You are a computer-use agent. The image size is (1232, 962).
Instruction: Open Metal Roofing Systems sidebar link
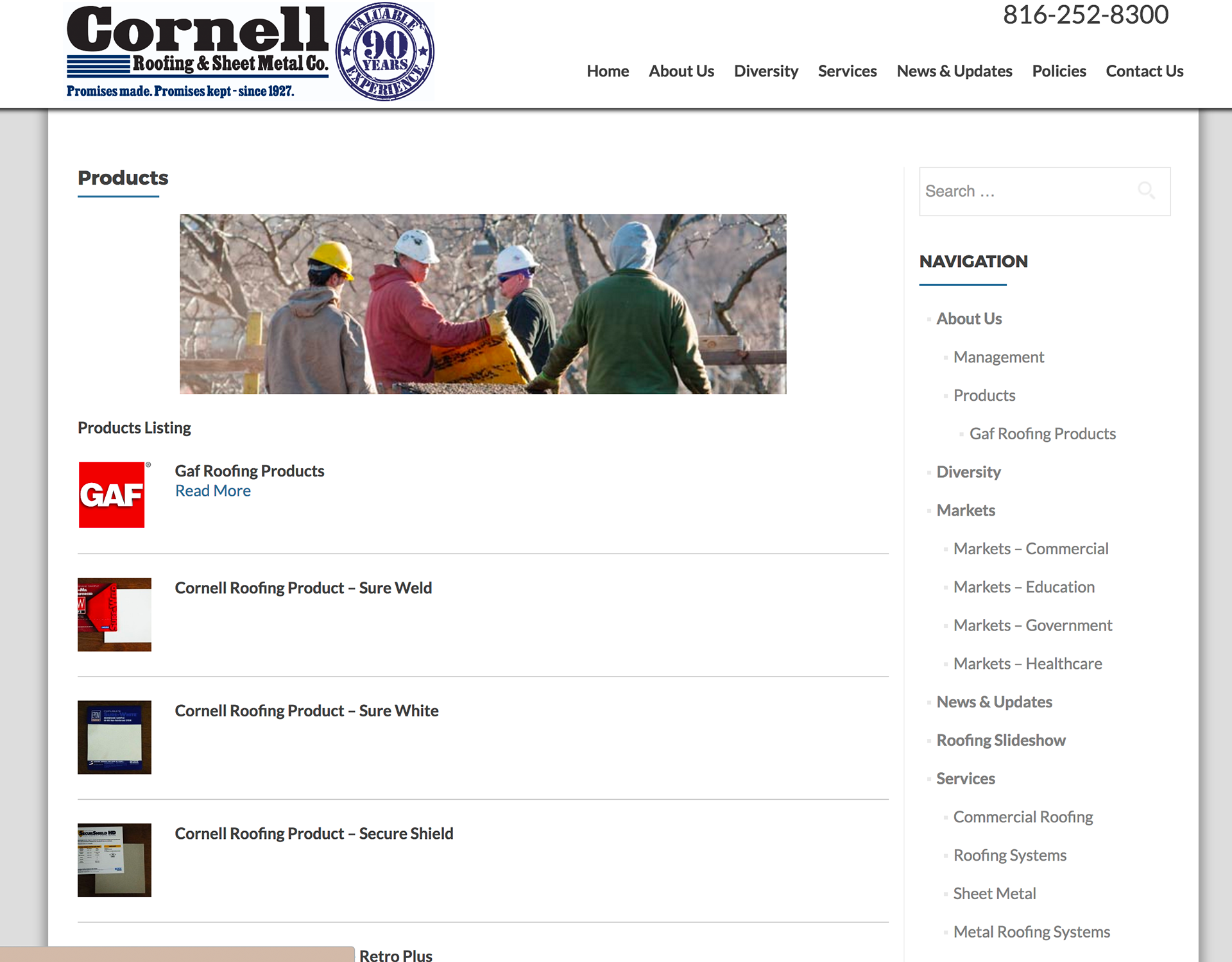pyautogui.click(x=1031, y=932)
